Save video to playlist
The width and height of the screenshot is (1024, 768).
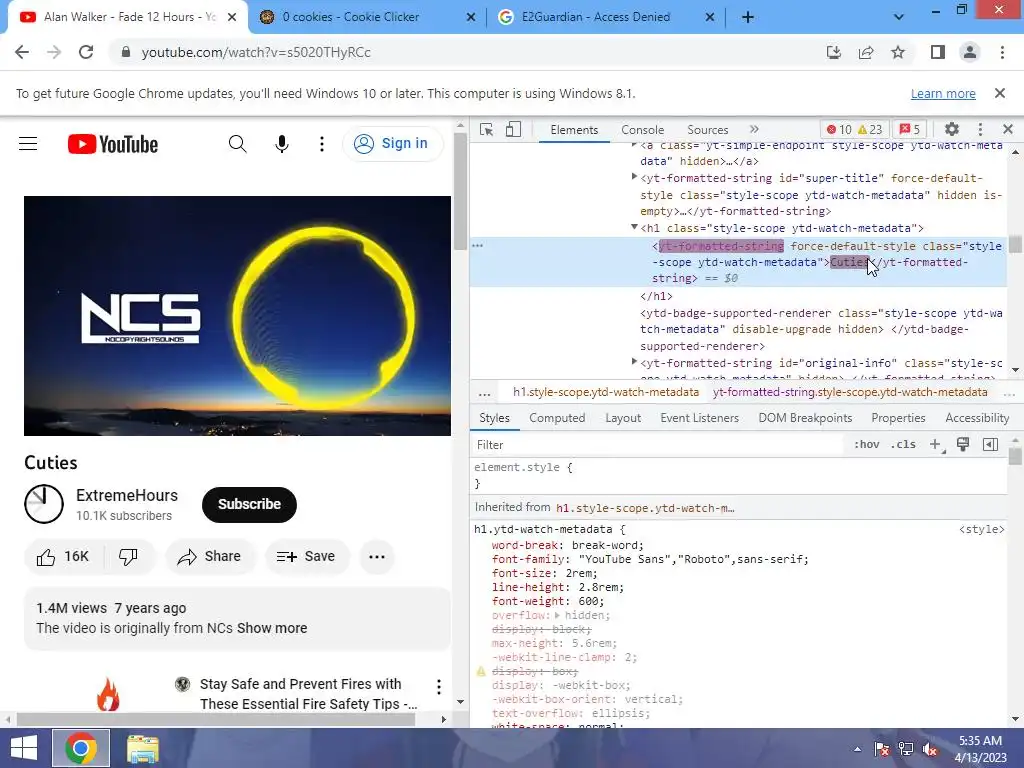tap(306, 556)
